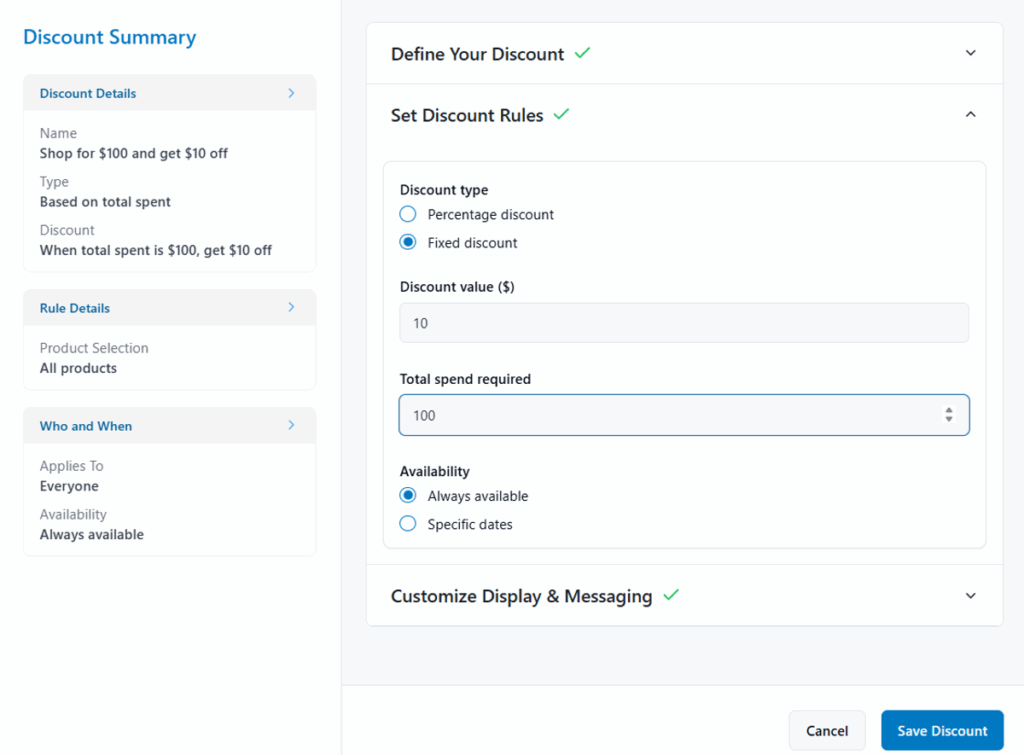
Task: Click green checkmark beside Define Your Discount
Action: tap(582, 53)
